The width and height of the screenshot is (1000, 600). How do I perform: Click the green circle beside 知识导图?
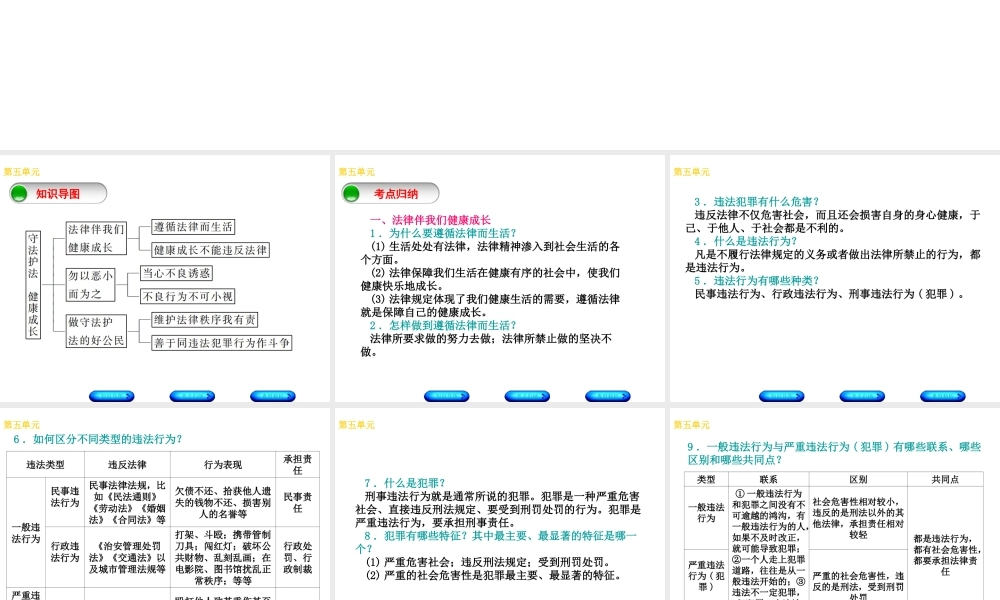click(19, 193)
